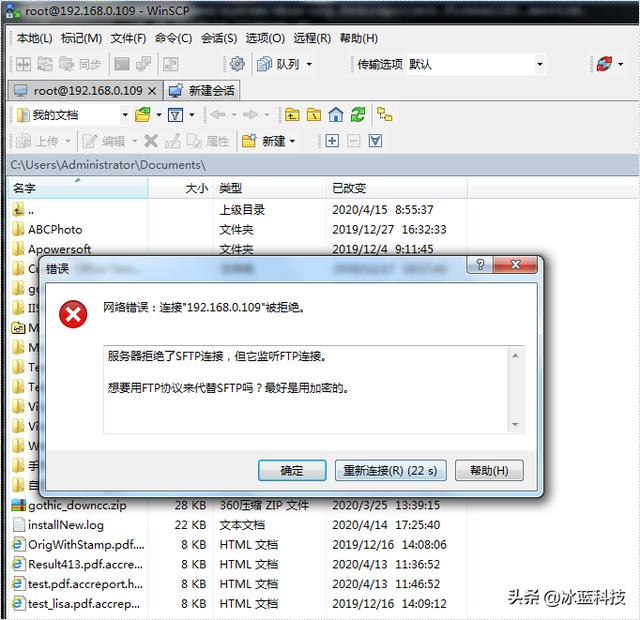The width and height of the screenshot is (640, 620).
Task: Expand the open directory dropdown arrow
Action: (x=159, y=115)
